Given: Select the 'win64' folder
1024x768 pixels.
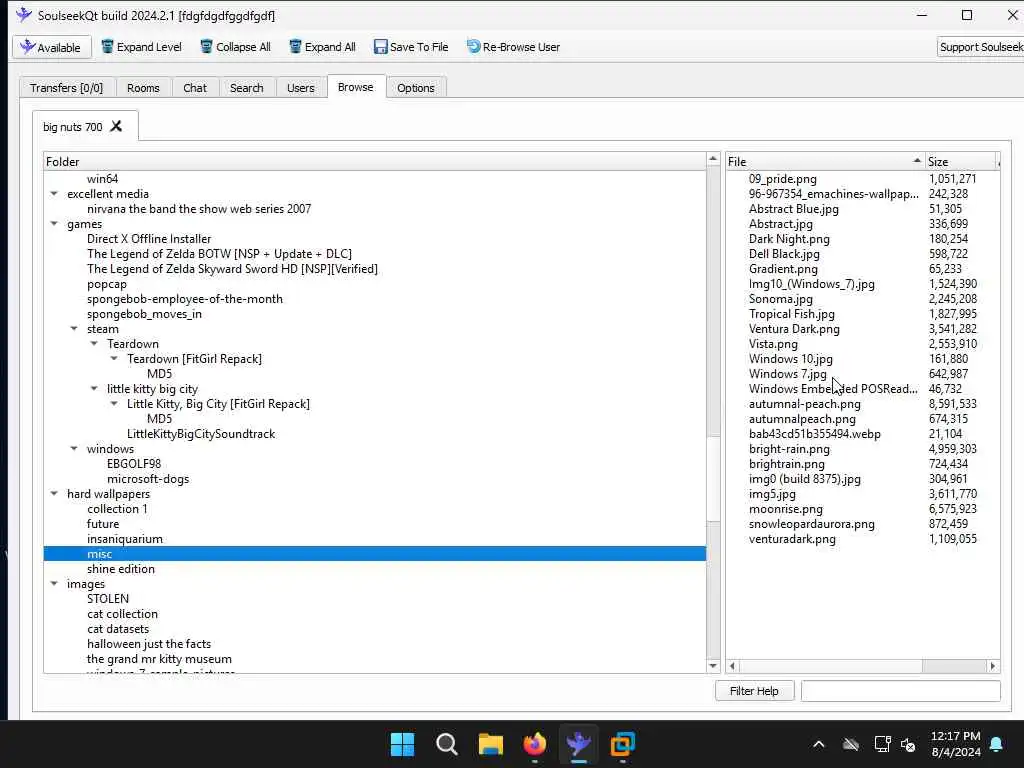Looking at the screenshot, I should pos(103,179).
